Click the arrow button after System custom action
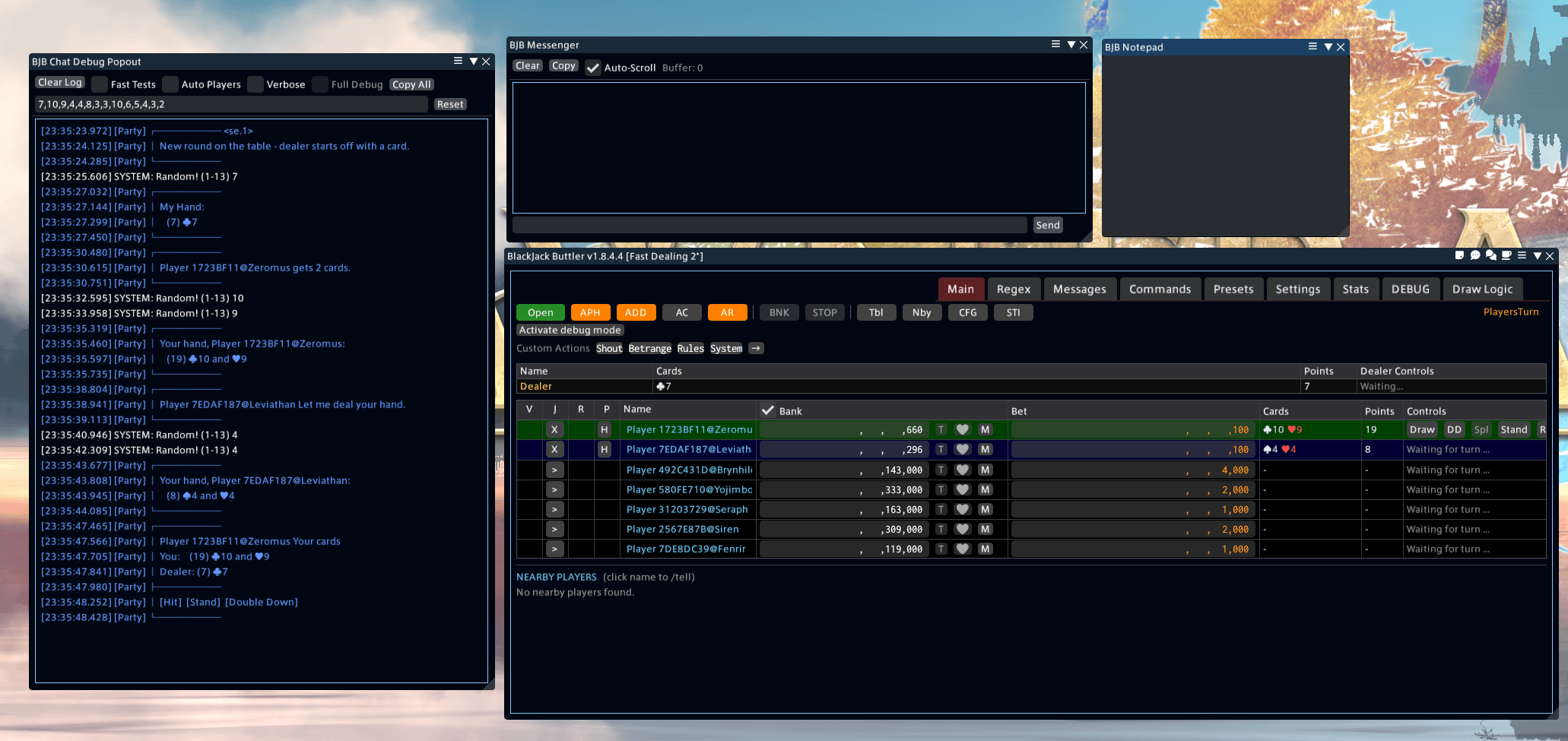Screen dimensions: 1568x741 pos(756,348)
